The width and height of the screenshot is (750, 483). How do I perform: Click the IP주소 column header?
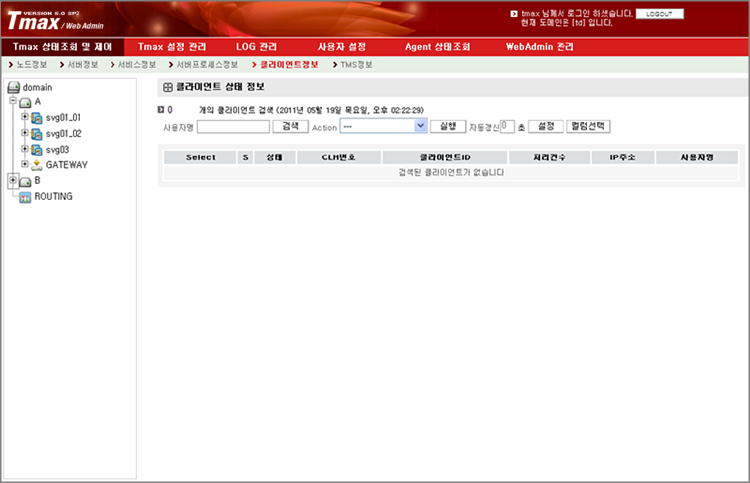tap(623, 157)
